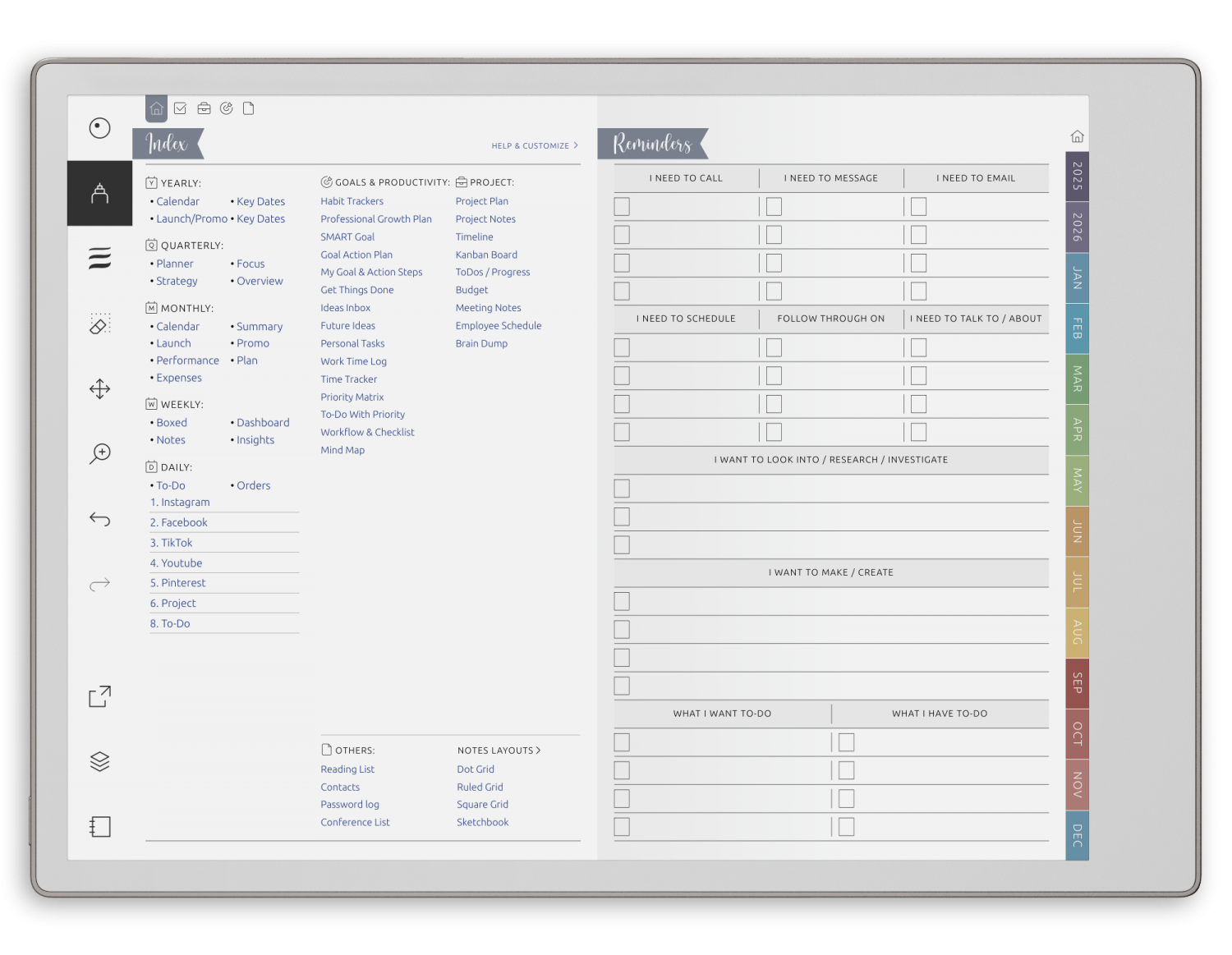The width and height of the screenshot is (1232, 955).
Task: Switch to the 2025 year tab
Action: 1077,177
